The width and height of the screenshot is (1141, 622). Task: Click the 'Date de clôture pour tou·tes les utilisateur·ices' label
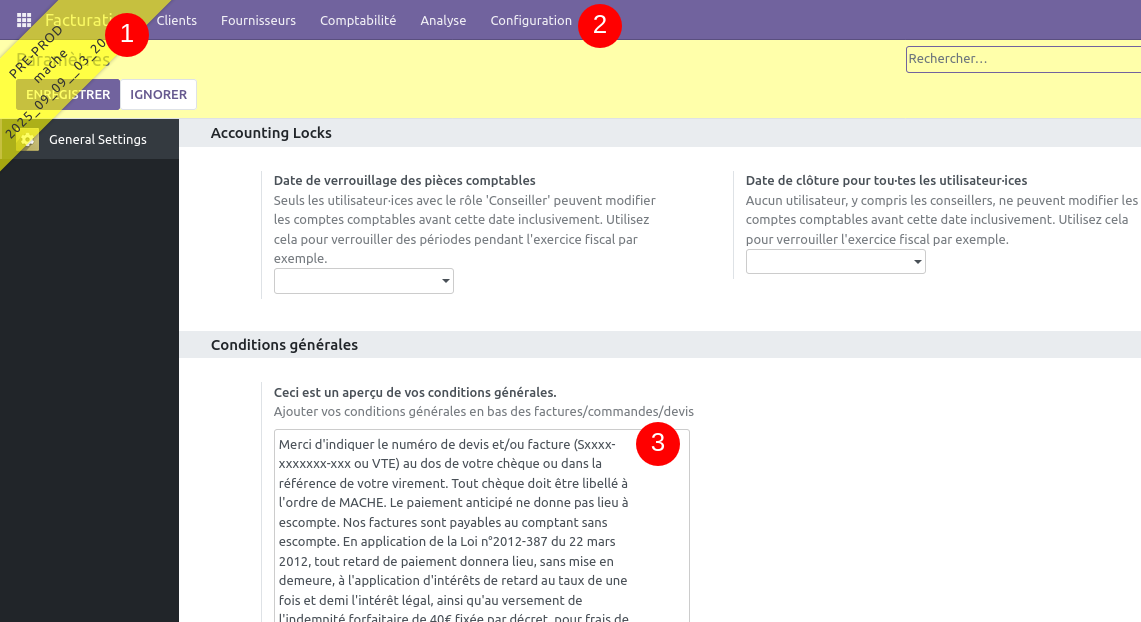coord(886,180)
